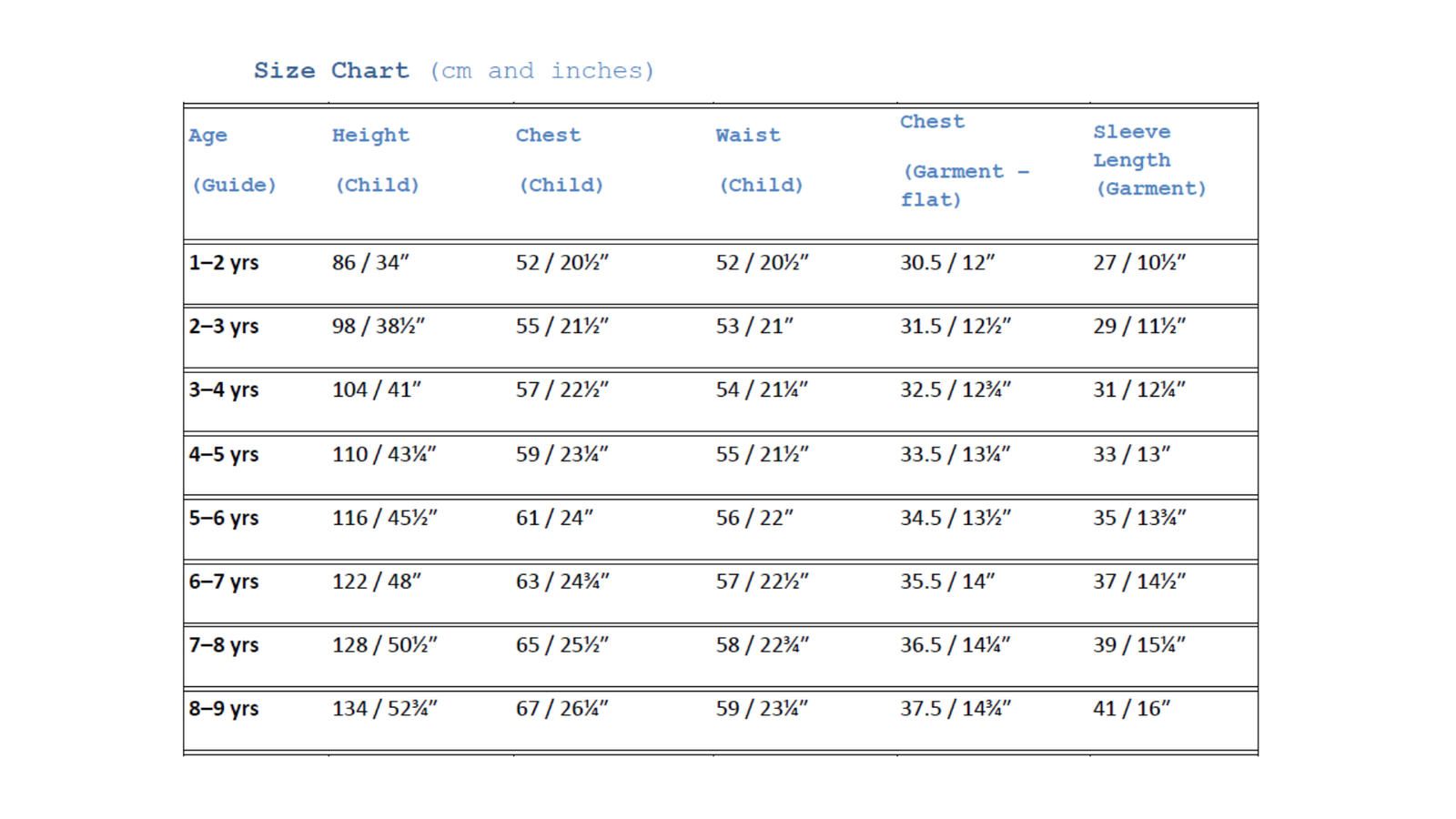The width and height of the screenshot is (1456, 819).
Task: Select the waist value 53 / 21″
Action: [x=754, y=327]
